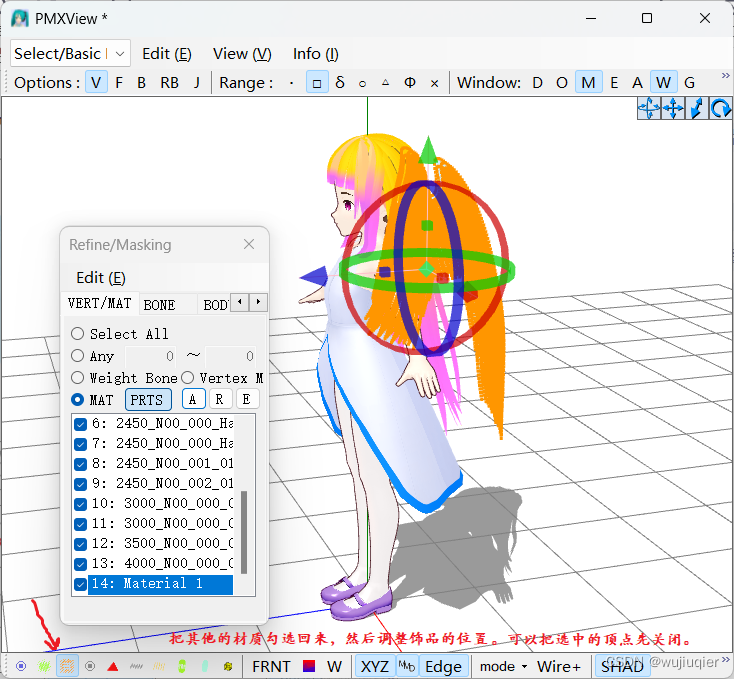The image size is (734, 679).
Task: Toggle the Edge display button
Action: click(443, 666)
